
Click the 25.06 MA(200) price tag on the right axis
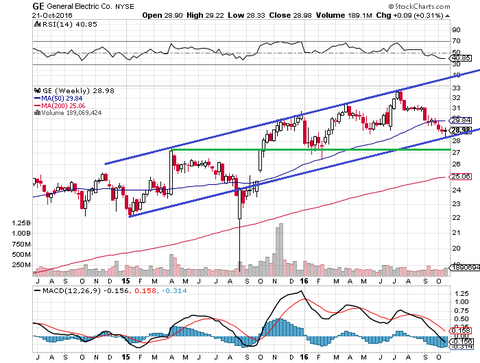pyautogui.click(x=461, y=176)
